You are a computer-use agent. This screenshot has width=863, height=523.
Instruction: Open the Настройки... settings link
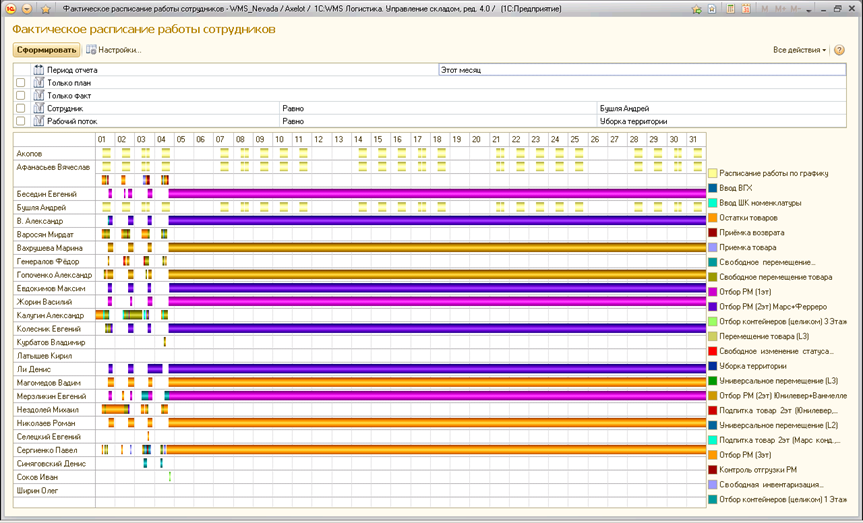(x=119, y=49)
